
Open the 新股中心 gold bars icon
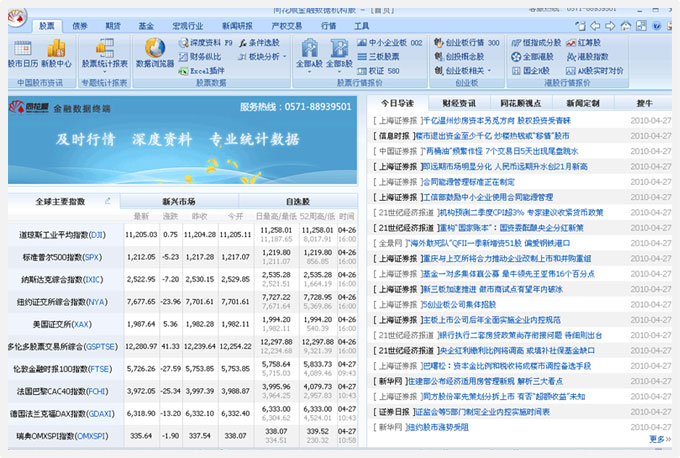pos(56,48)
